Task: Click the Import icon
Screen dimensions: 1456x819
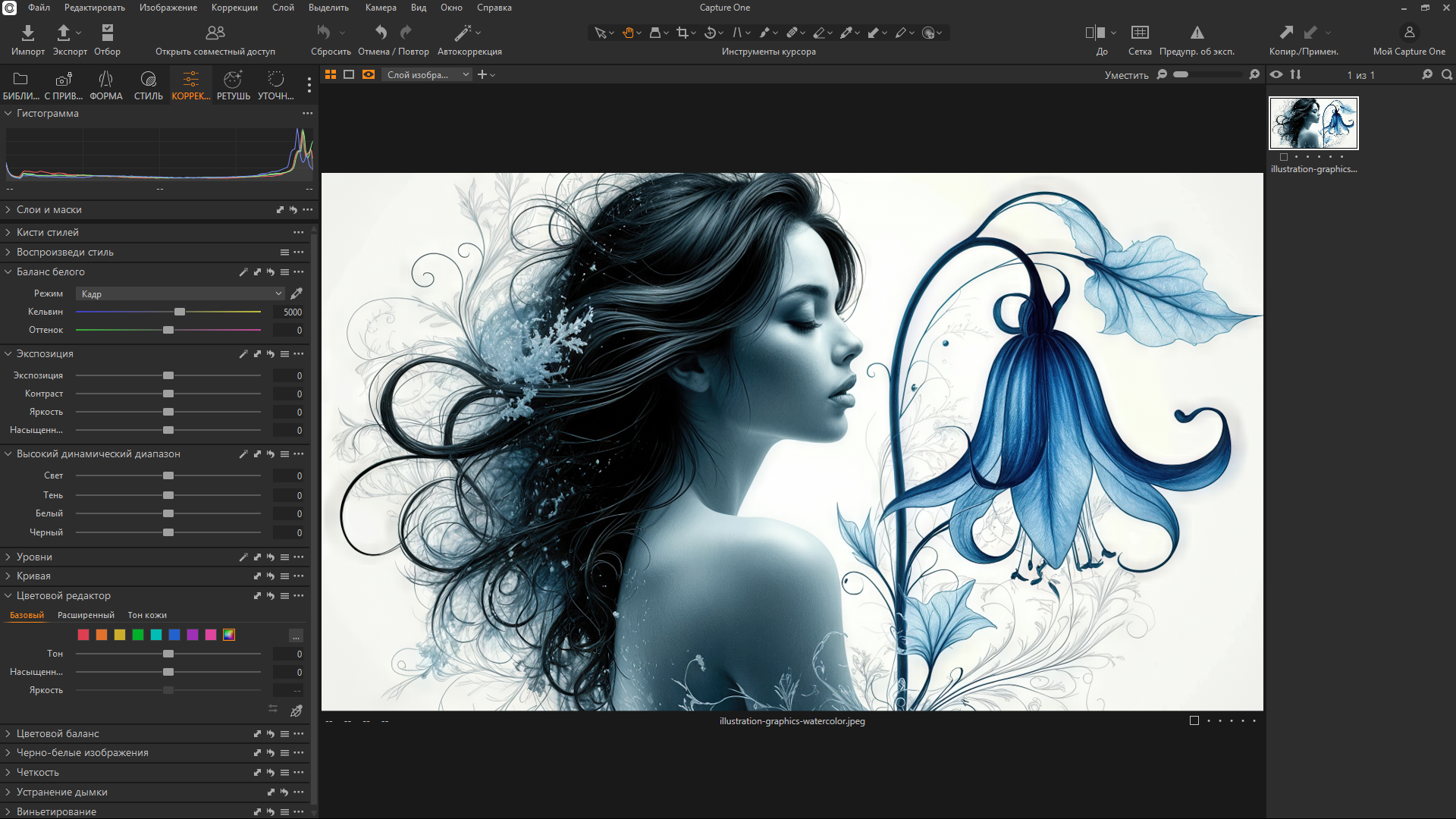Action: point(27,33)
